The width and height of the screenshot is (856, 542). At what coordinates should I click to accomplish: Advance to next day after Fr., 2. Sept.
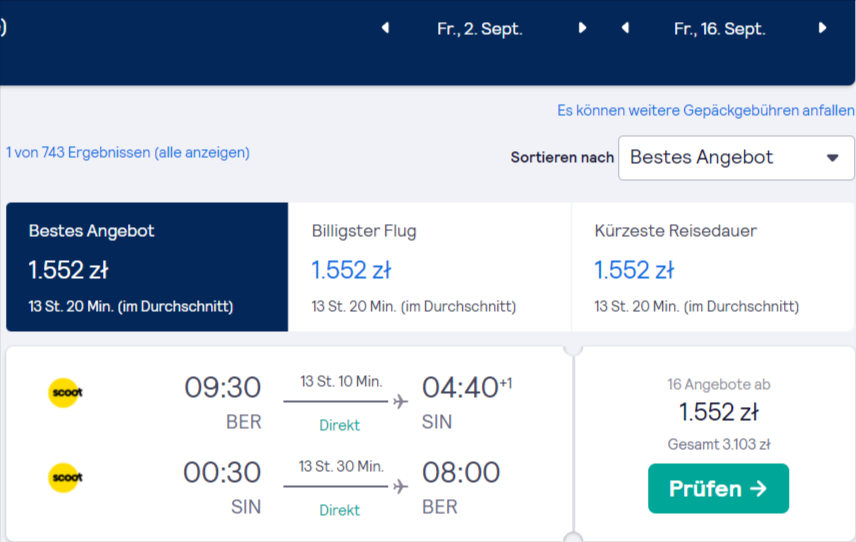(582, 28)
